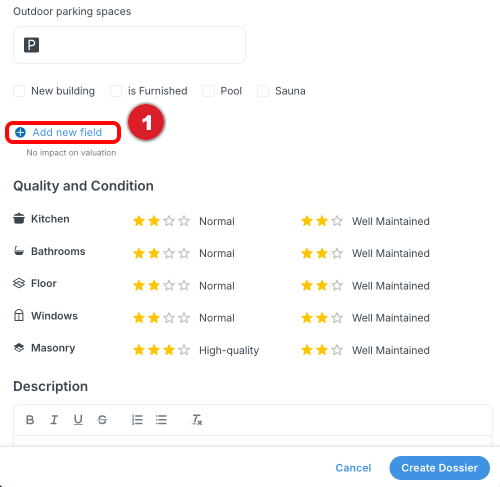Click the Add new field link
Image resolution: width=500 pixels, height=487 pixels.
(x=67, y=132)
